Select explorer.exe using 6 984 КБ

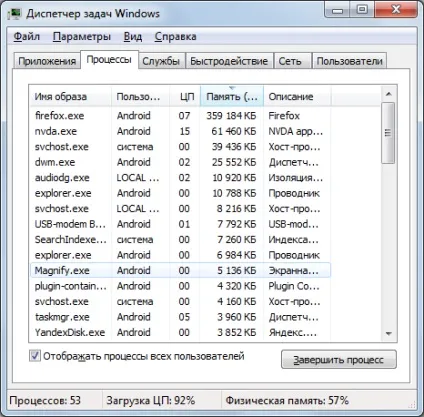(x=180, y=255)
